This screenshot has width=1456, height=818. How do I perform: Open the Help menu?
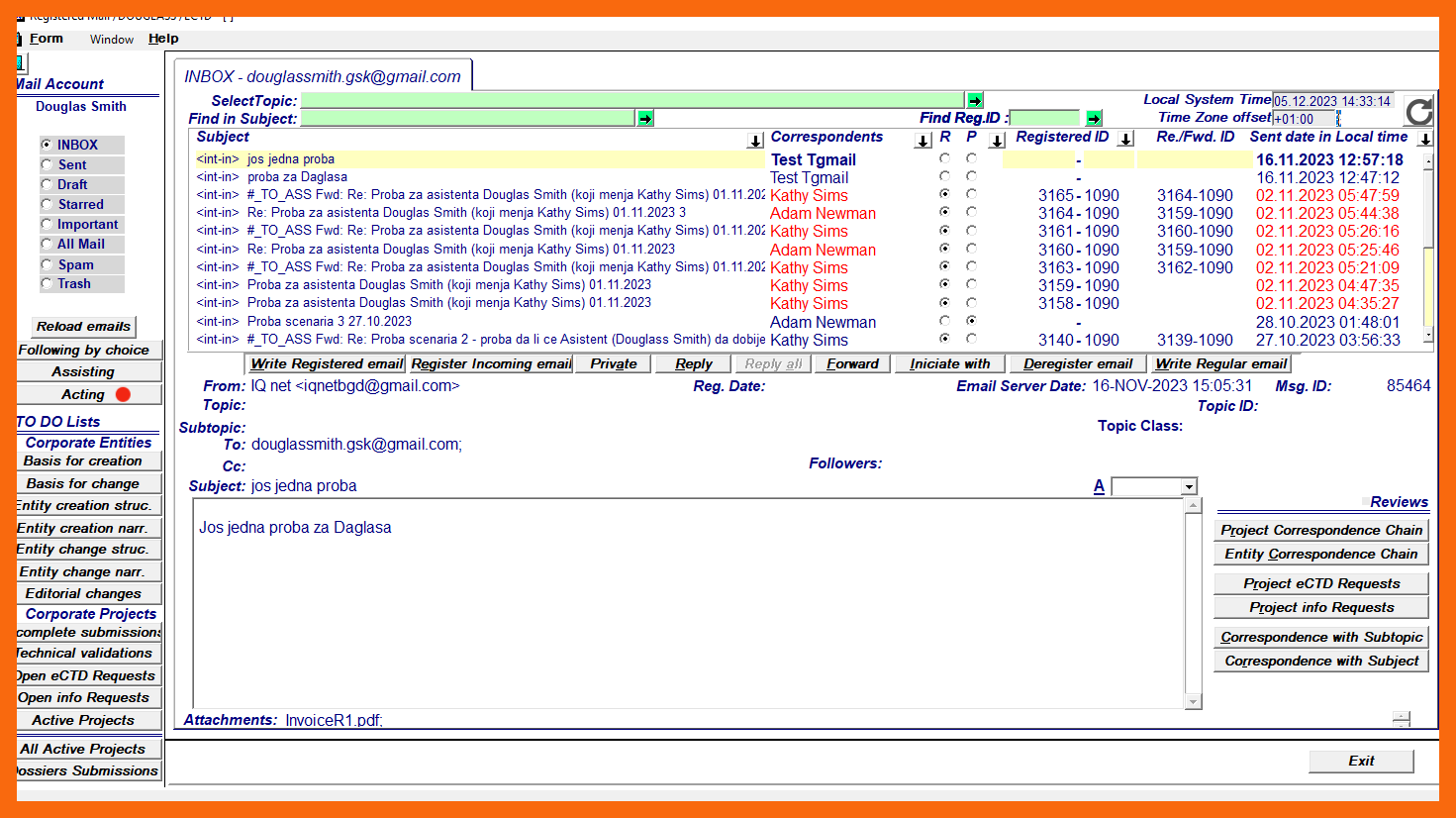[x=163, y=39]
